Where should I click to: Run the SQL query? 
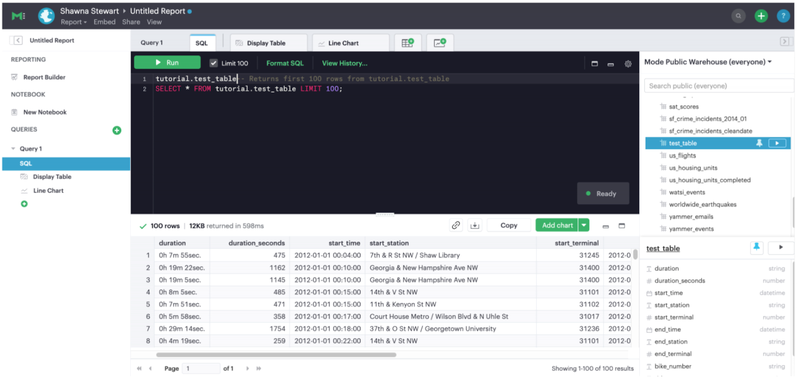click(x=167, y=63)
